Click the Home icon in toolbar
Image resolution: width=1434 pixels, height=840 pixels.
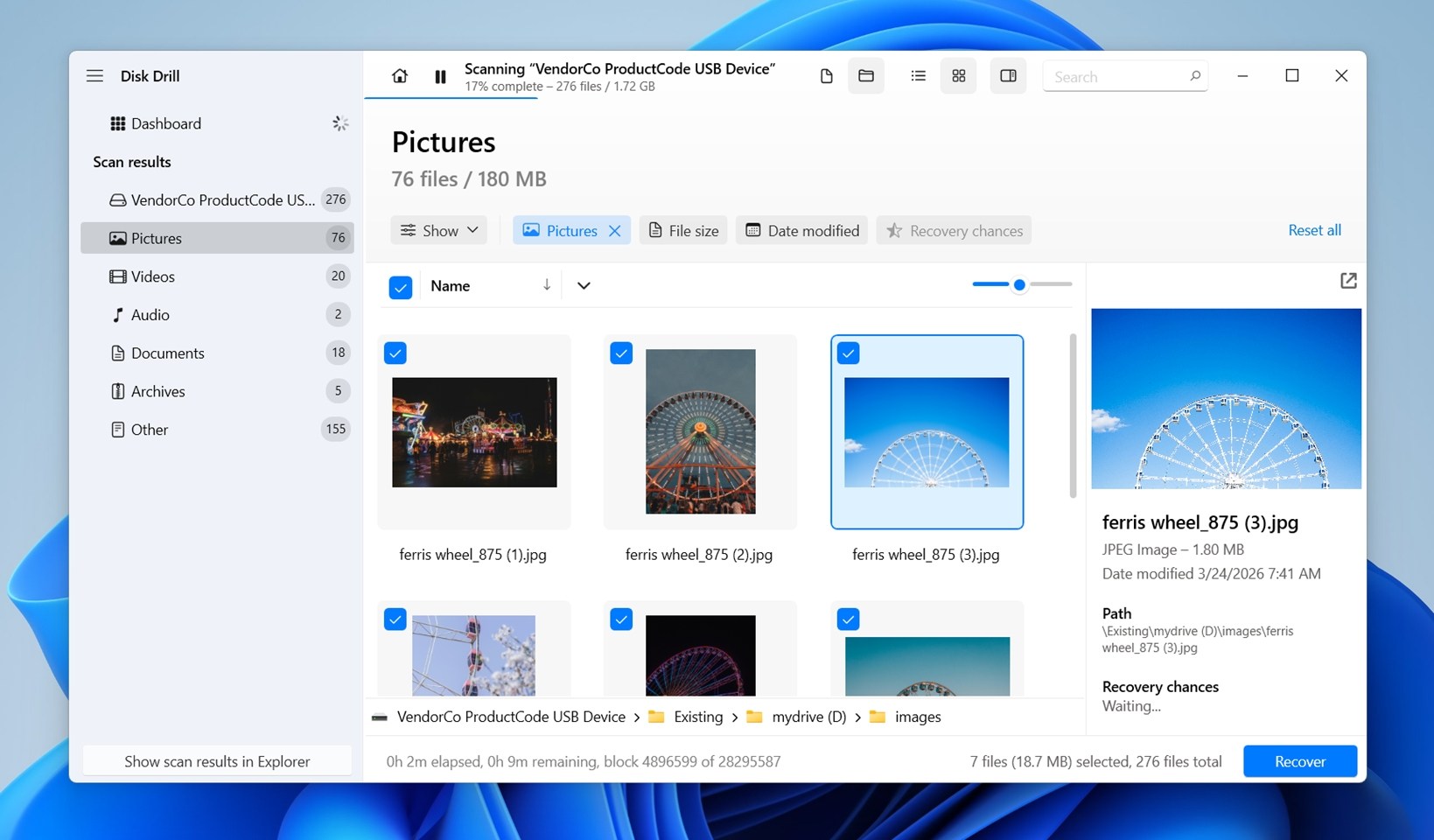click(x=400, y=76)
